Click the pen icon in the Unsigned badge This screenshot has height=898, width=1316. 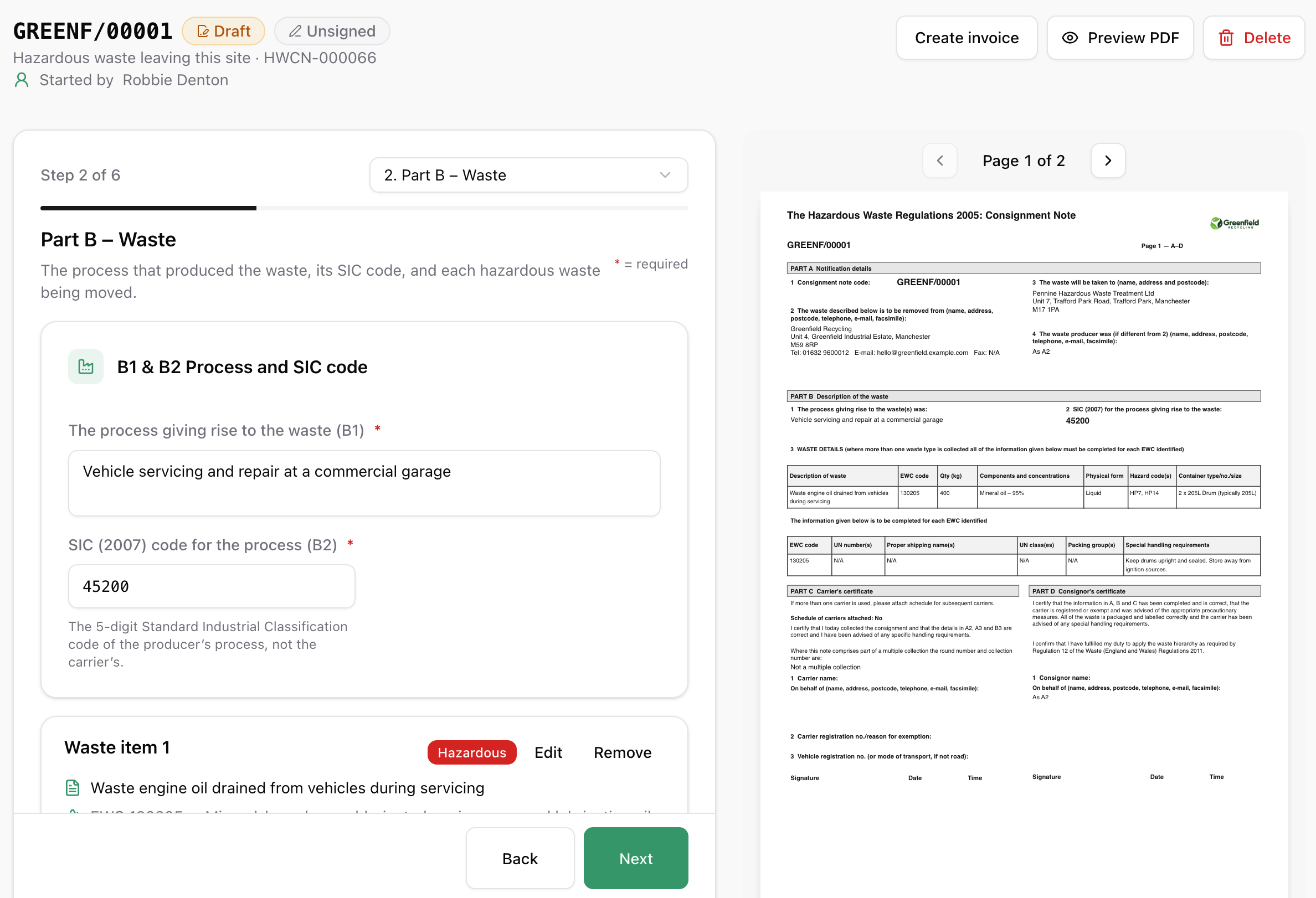[295, 32]
